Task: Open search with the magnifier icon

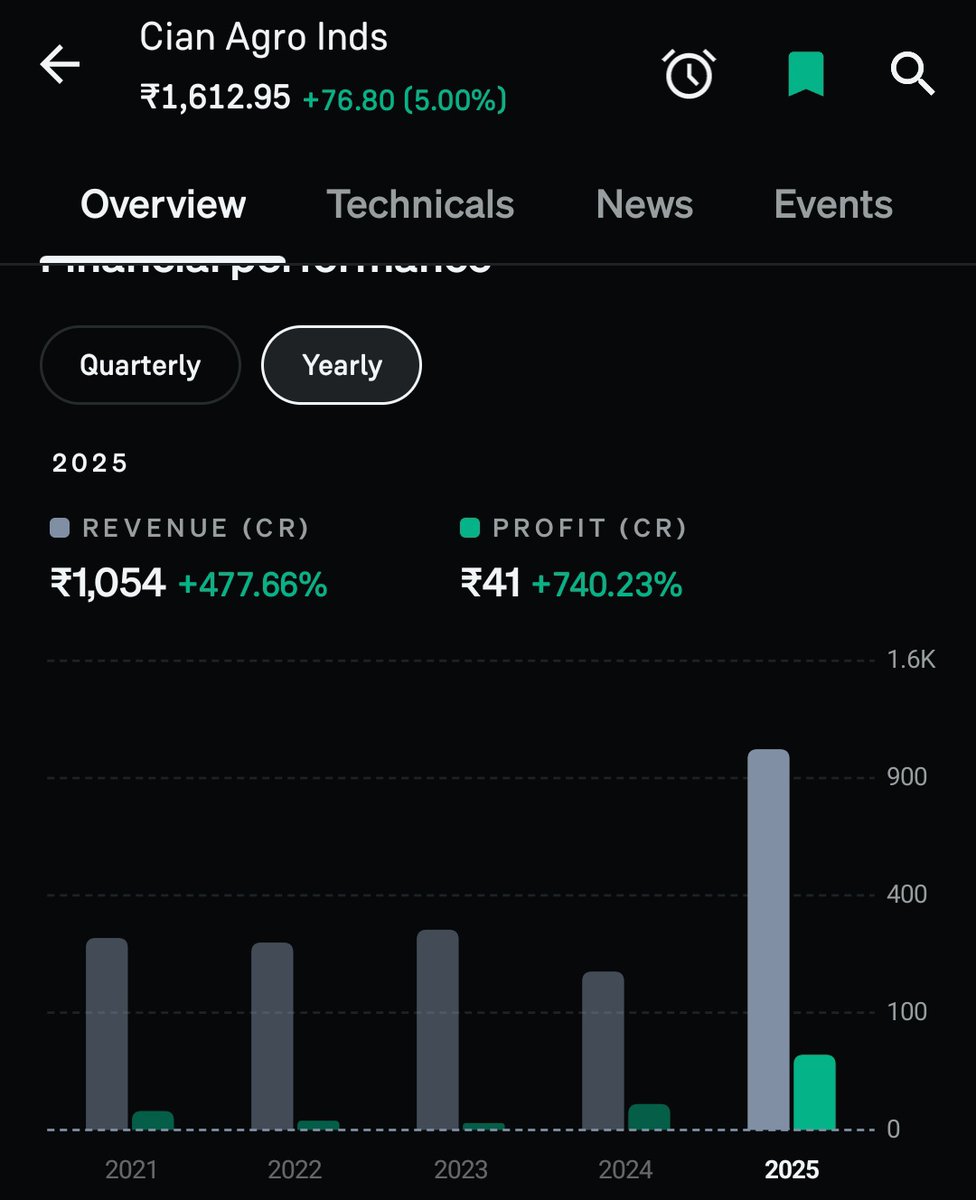Action: [912, 74]
